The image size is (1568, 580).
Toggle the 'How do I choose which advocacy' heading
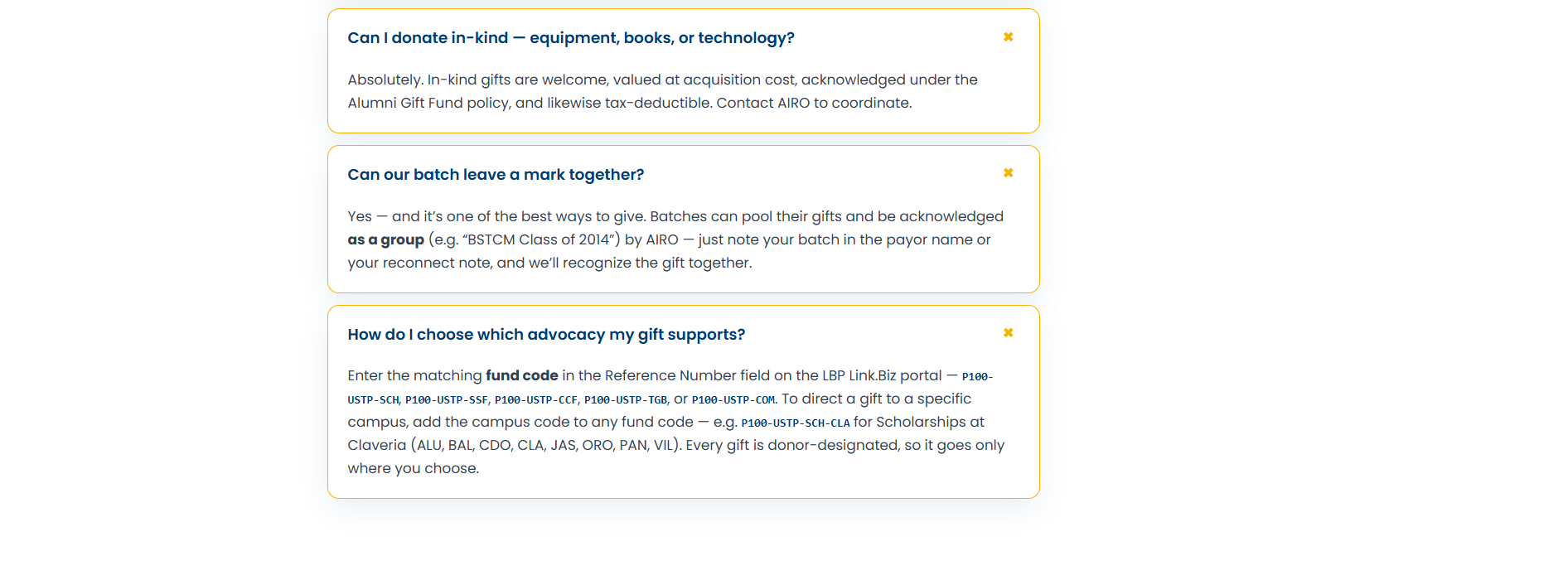(x=546, y=334)
